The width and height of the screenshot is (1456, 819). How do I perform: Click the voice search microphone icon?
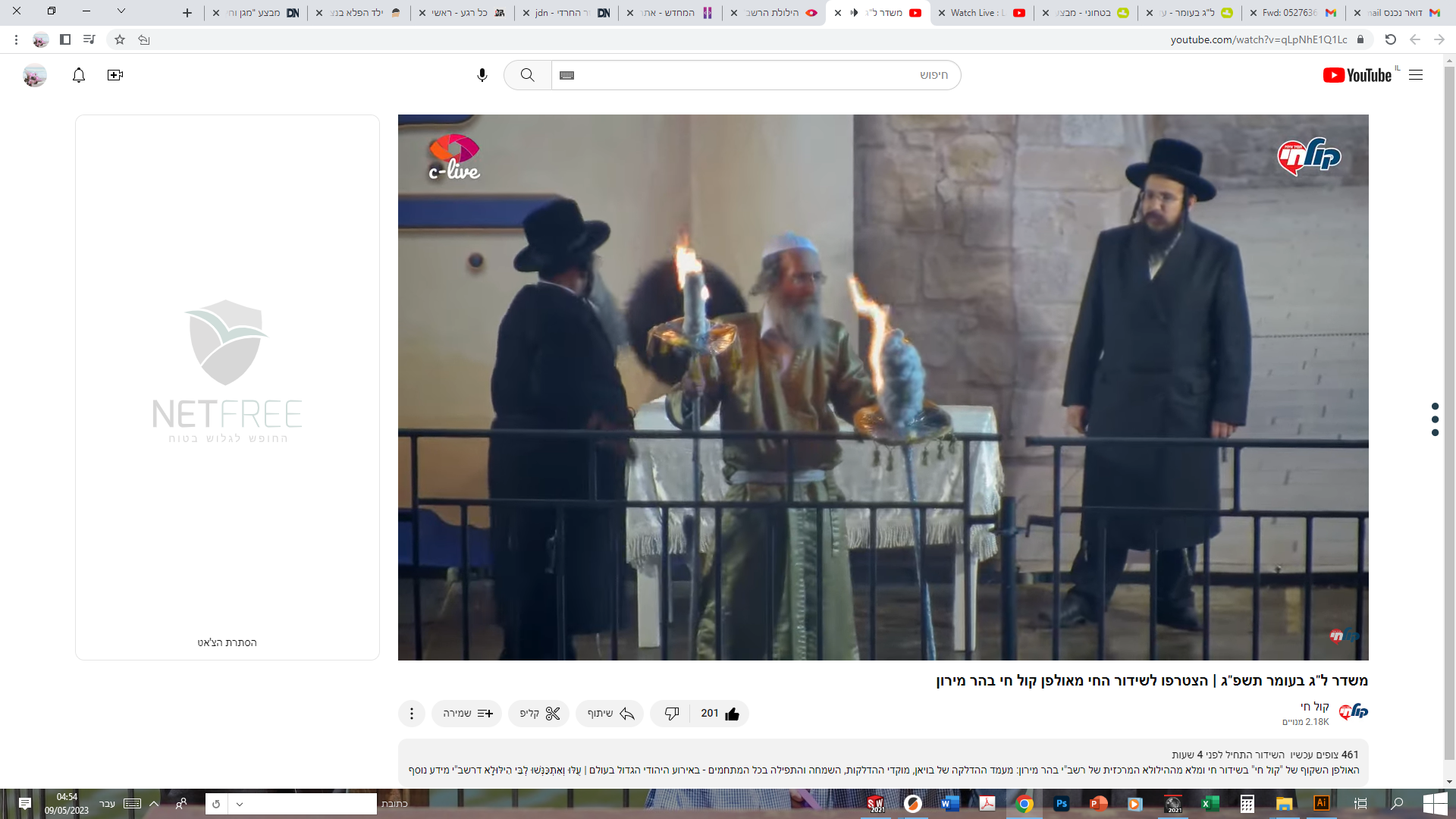(x=482, y=75)
